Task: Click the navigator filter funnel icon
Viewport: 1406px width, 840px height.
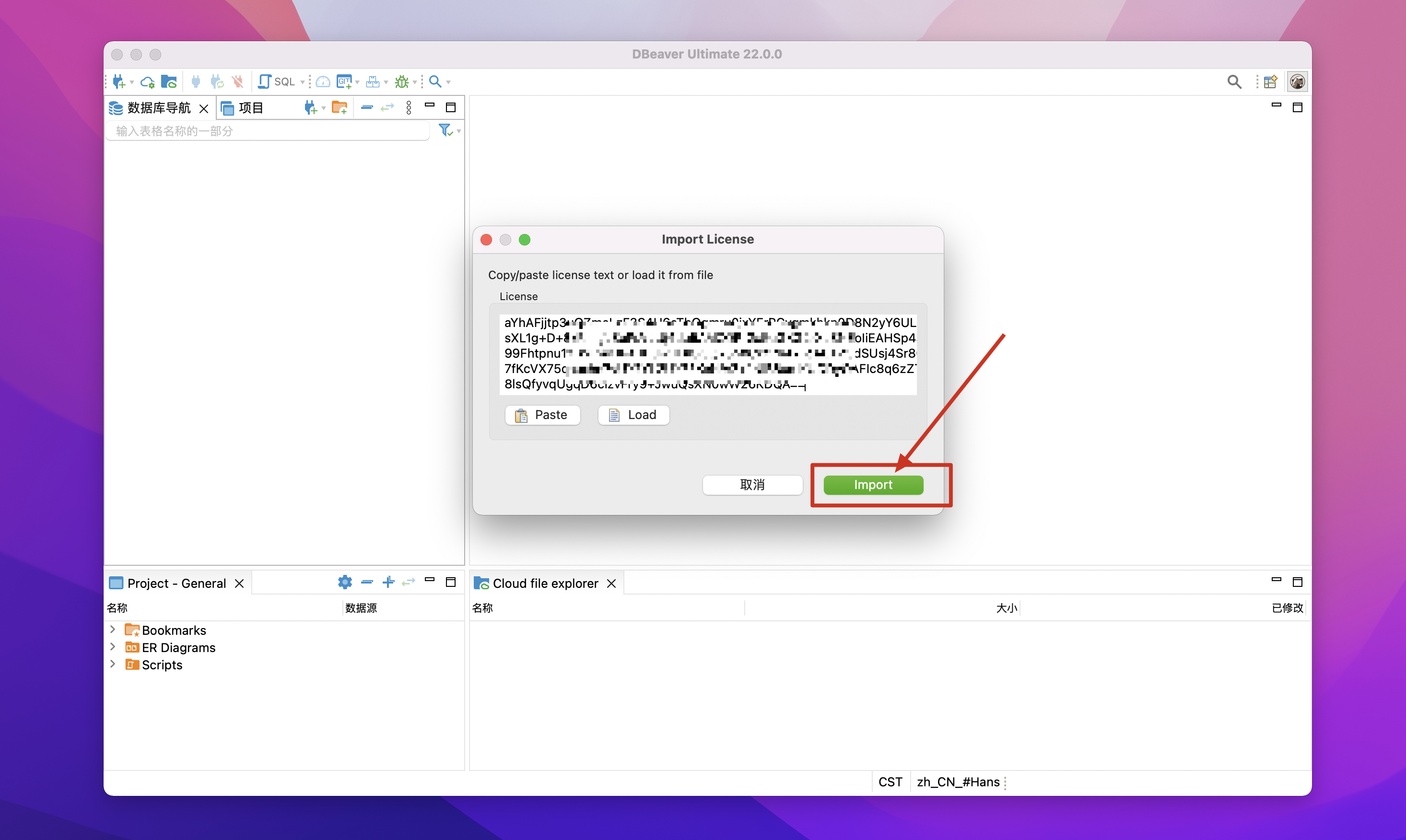Action: 445,130
